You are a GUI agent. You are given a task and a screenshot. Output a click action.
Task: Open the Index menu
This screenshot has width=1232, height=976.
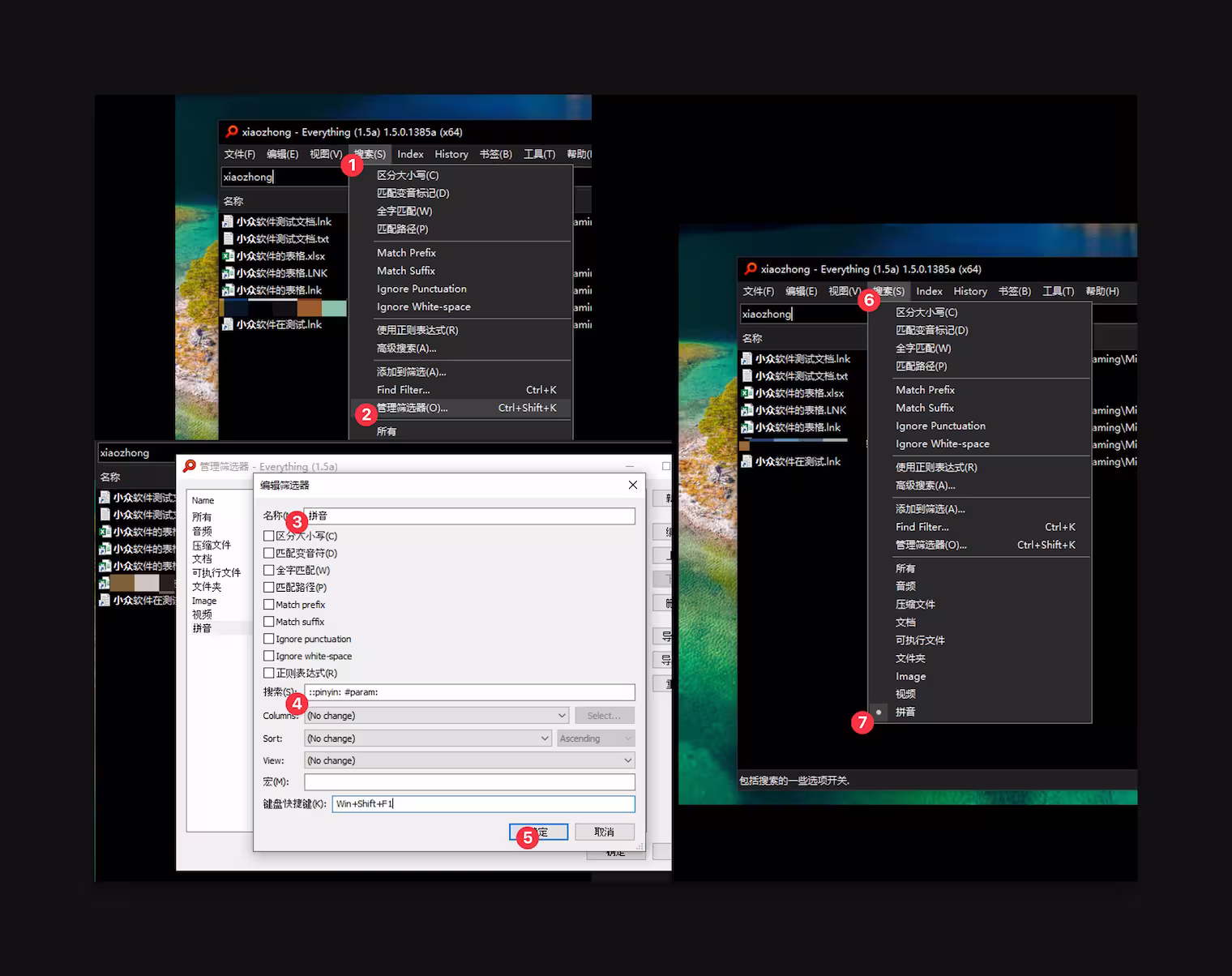tap(410, 153)
